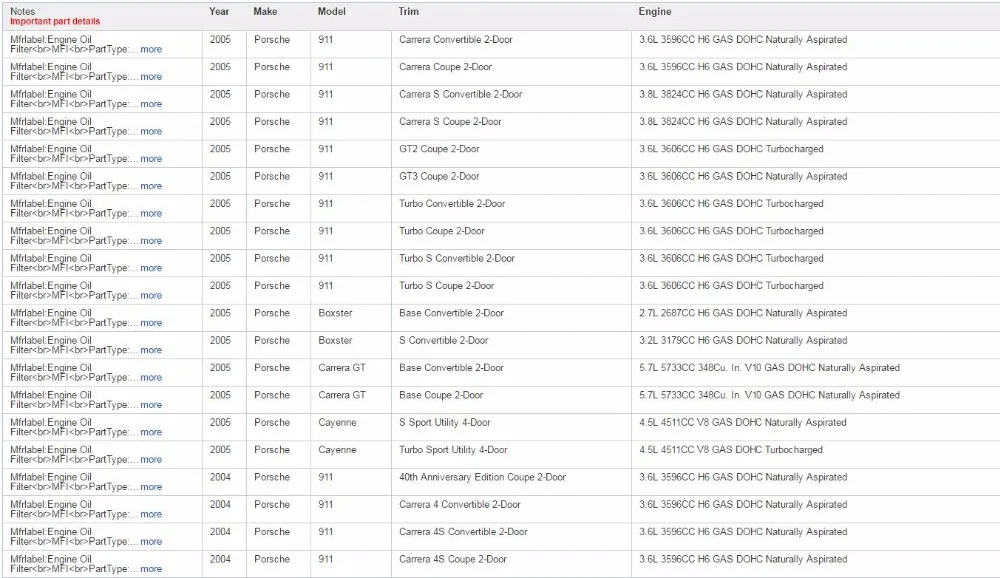The width and height of the screenshot is (1000, 578).
Task: Click year '2004' in 40th Anniversary row
Action: [x=220, y=477]
